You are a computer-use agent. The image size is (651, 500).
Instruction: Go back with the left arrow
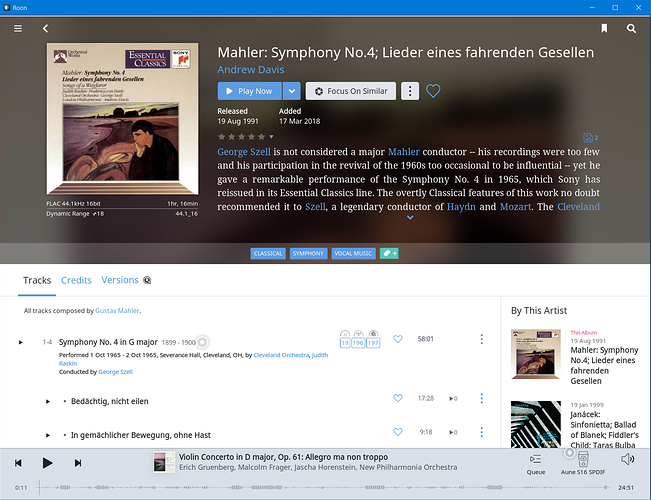tap(46, 29)
